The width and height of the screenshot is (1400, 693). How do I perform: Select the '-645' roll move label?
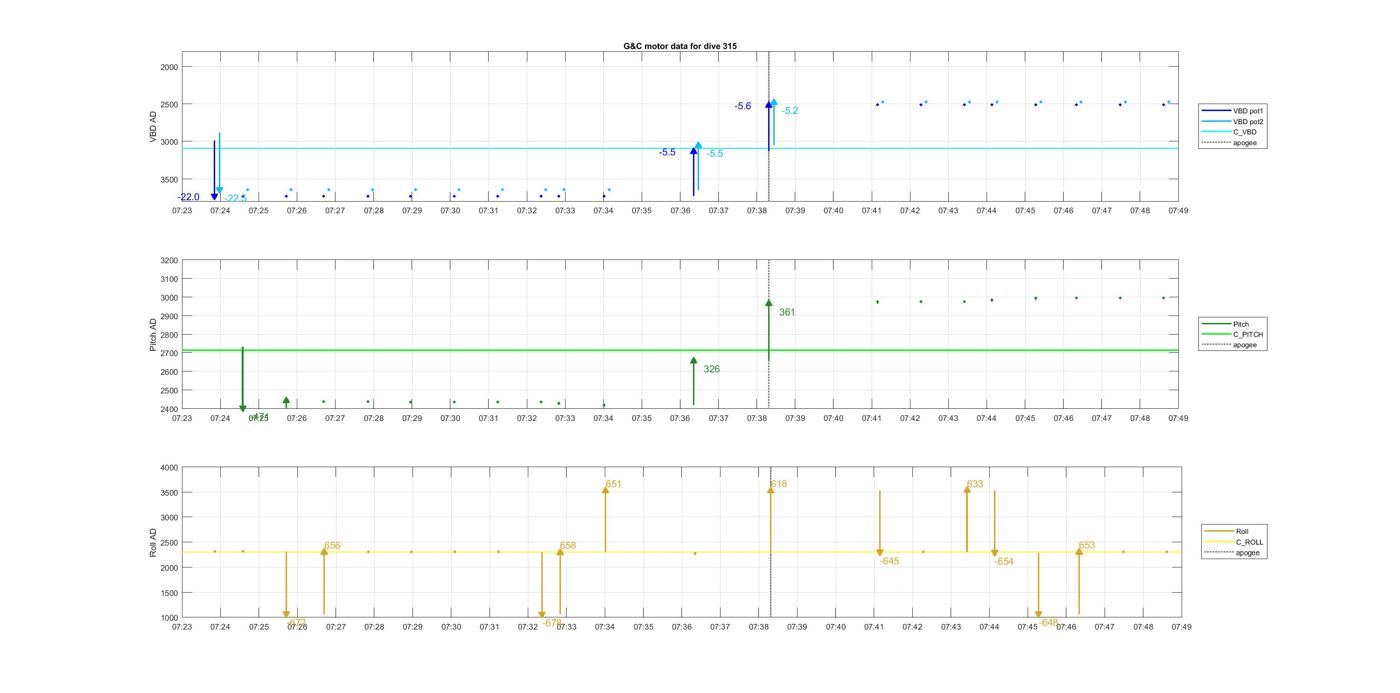point(889,561)
